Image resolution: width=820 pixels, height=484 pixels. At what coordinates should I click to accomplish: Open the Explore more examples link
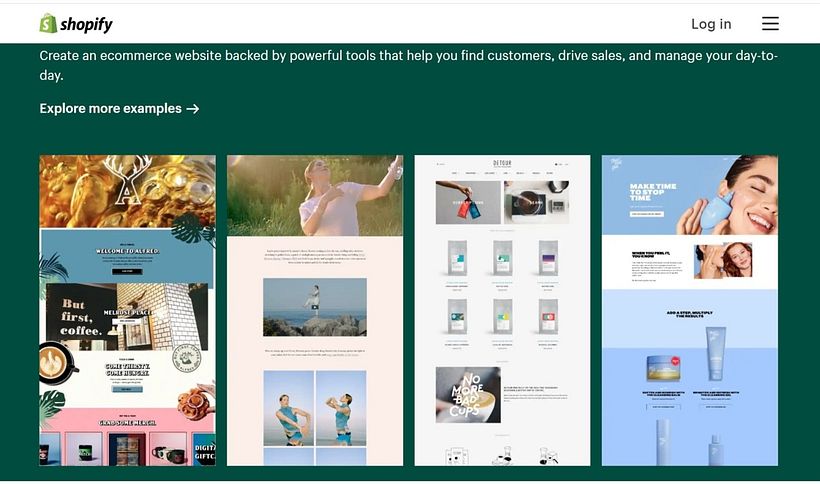pyautogui.click(x=110, y=109)
